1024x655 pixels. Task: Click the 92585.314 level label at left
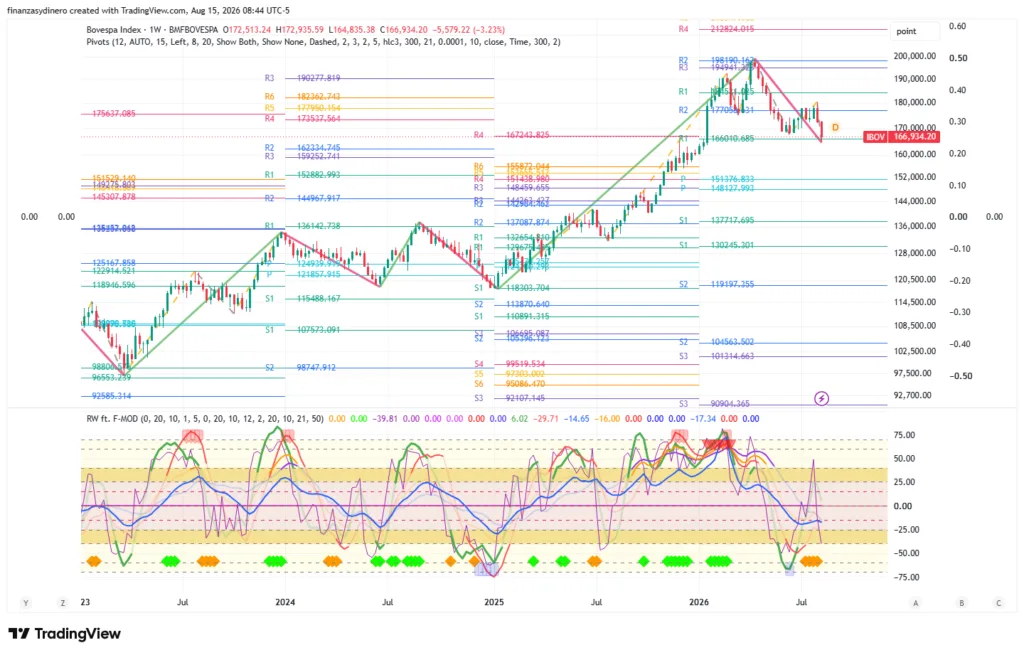[112, 396]
